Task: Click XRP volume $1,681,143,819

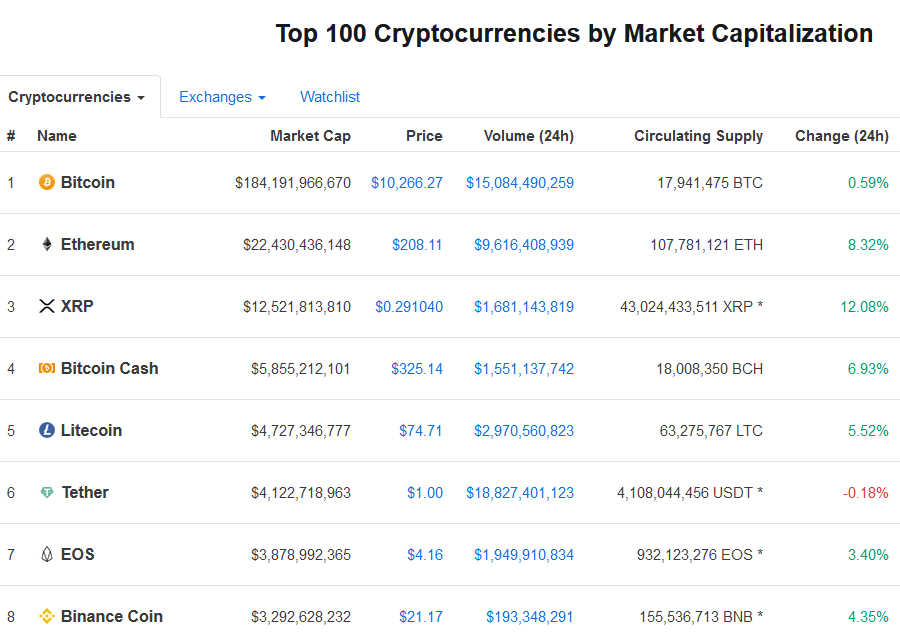Action: pyautogui.click(x=524, y=307)
